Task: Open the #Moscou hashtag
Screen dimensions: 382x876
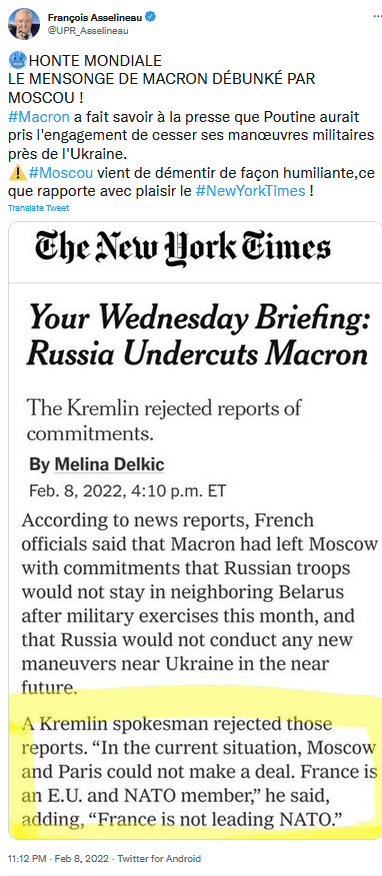Action: tap(61, 173)
